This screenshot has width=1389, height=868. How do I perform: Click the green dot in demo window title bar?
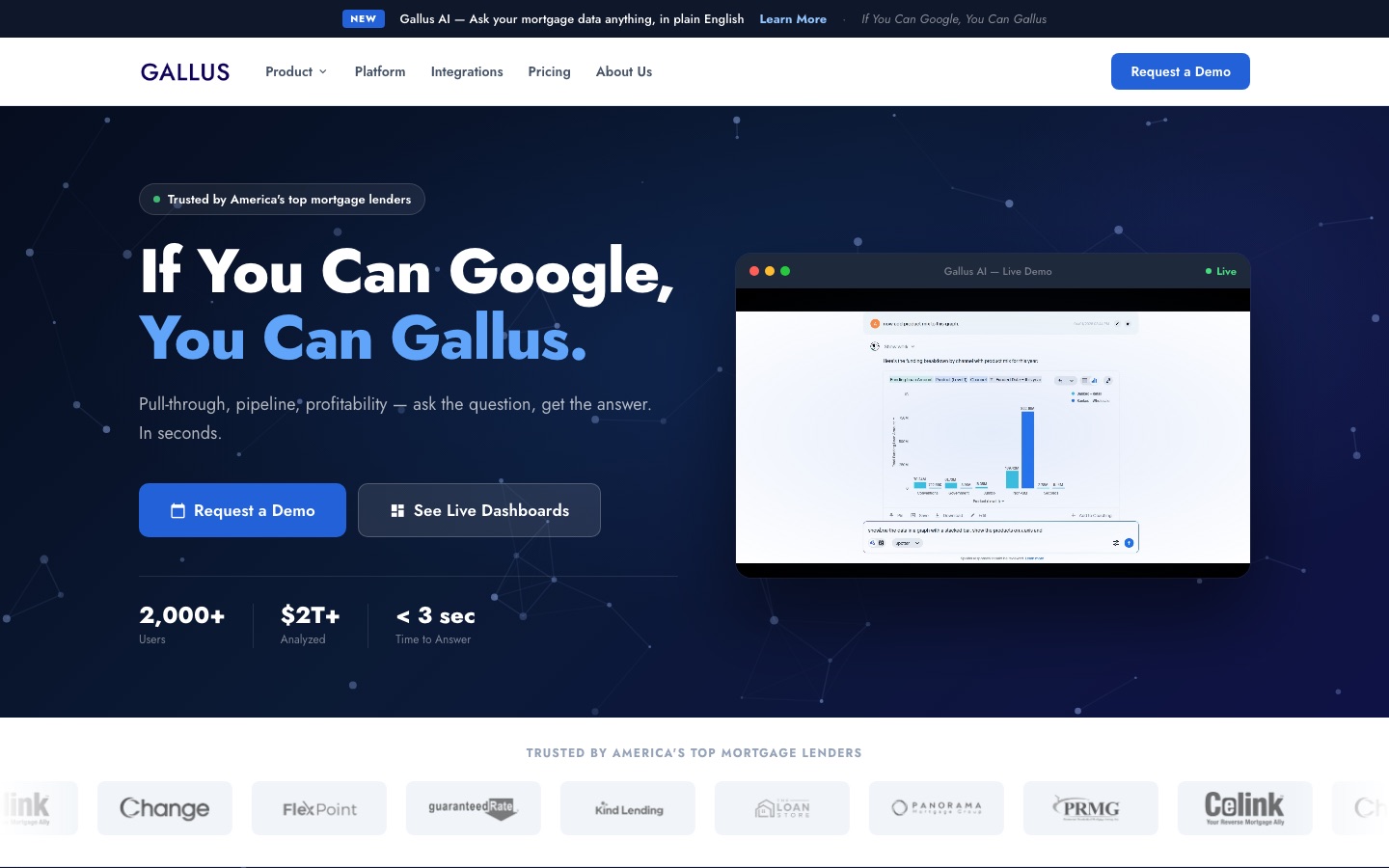click(785, 271)
